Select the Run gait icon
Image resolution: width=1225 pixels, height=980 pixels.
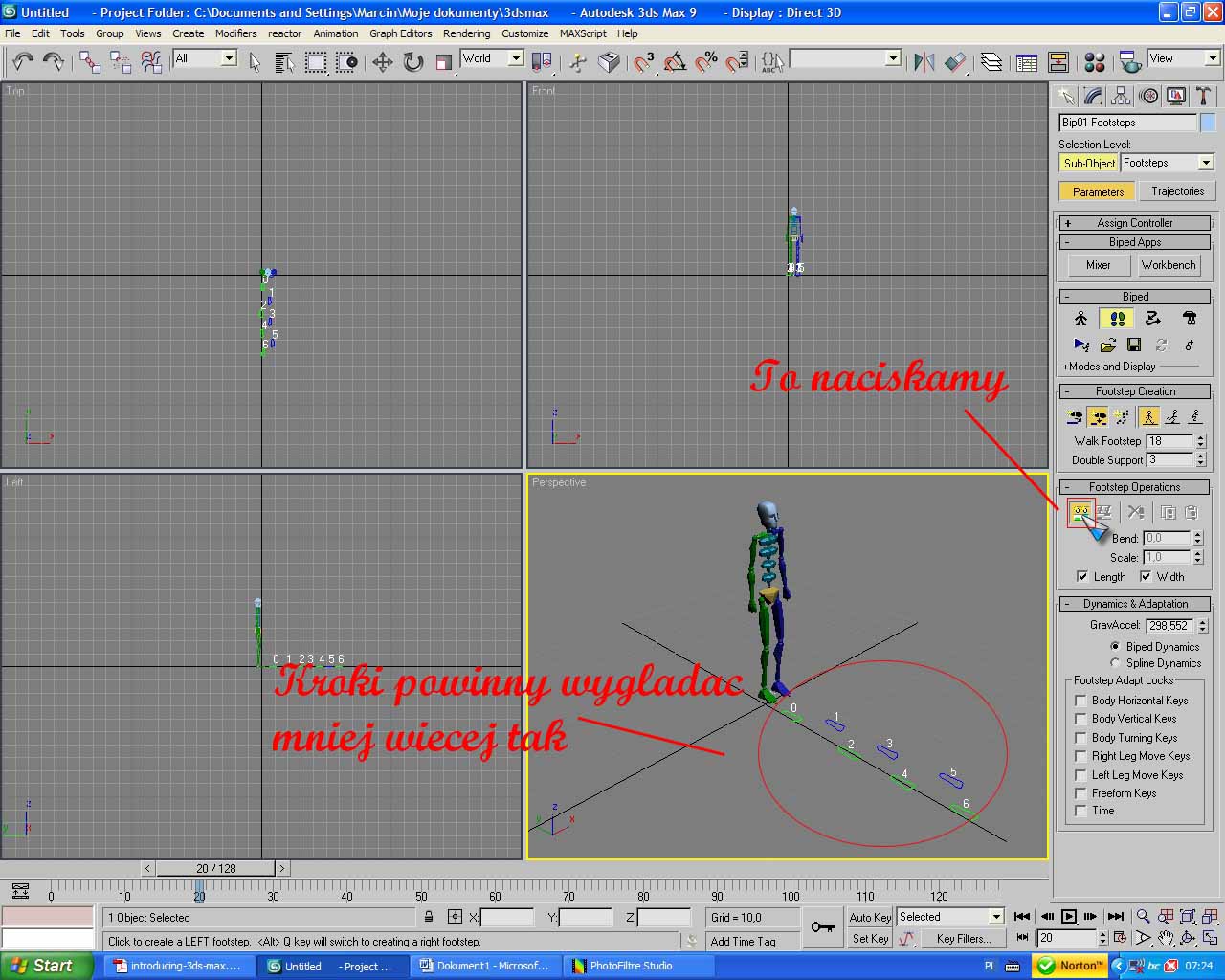point(1171,416)
